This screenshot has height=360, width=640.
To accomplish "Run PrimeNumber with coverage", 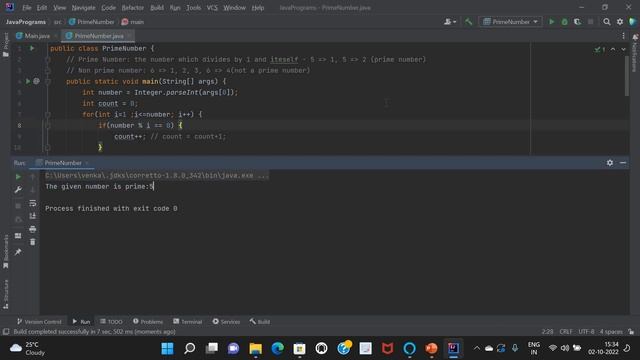I will click(578, 22).
